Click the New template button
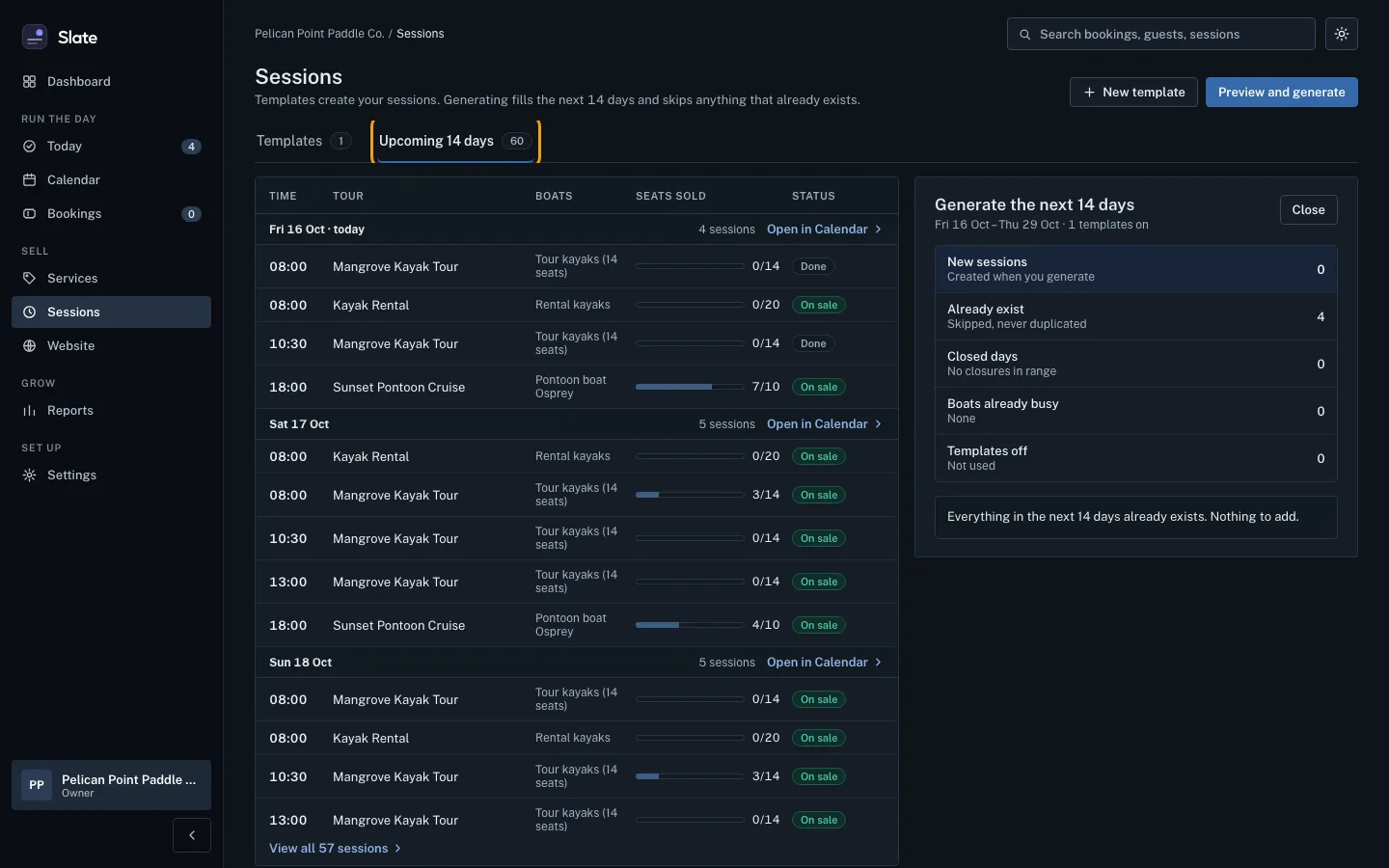1389x868 pixels. coord(1133,93)
